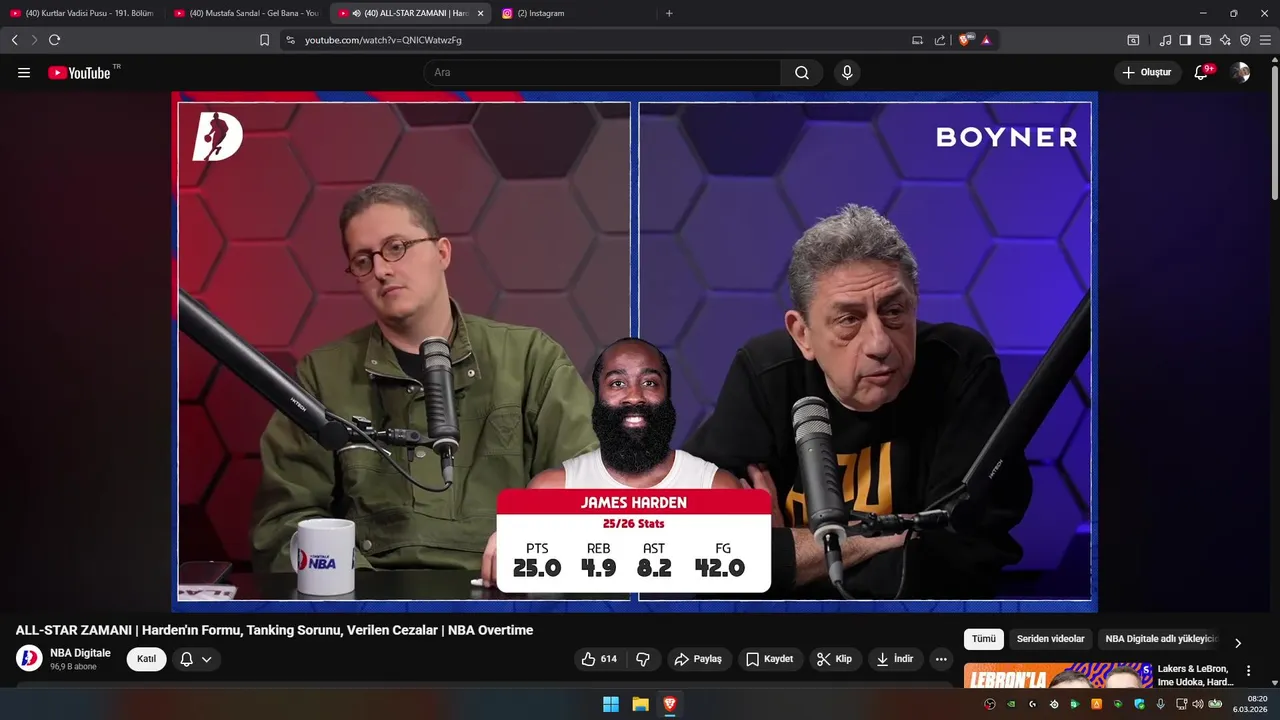Open the browser main menu
Viewport: 1280px width, 720px height.
(1265, 40)
